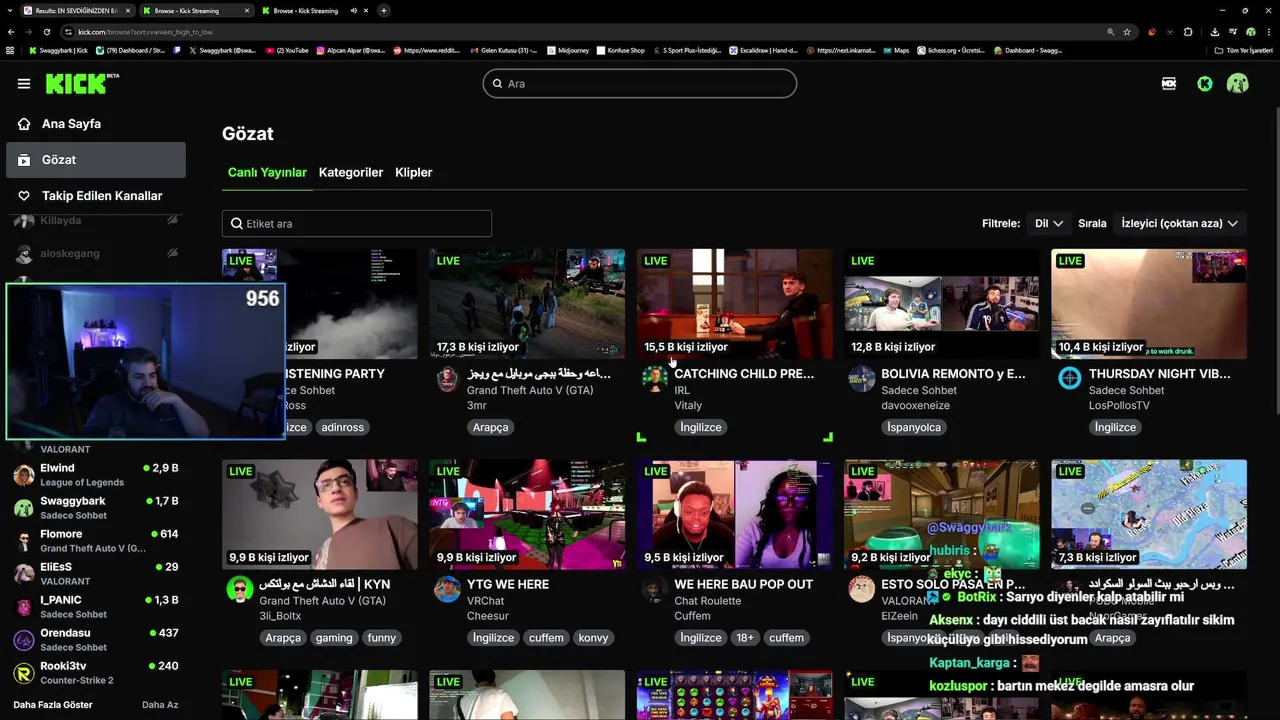Click the İspanyolca tag under davooxeneize stream
1280x720 pixels.
coord(914,427)
